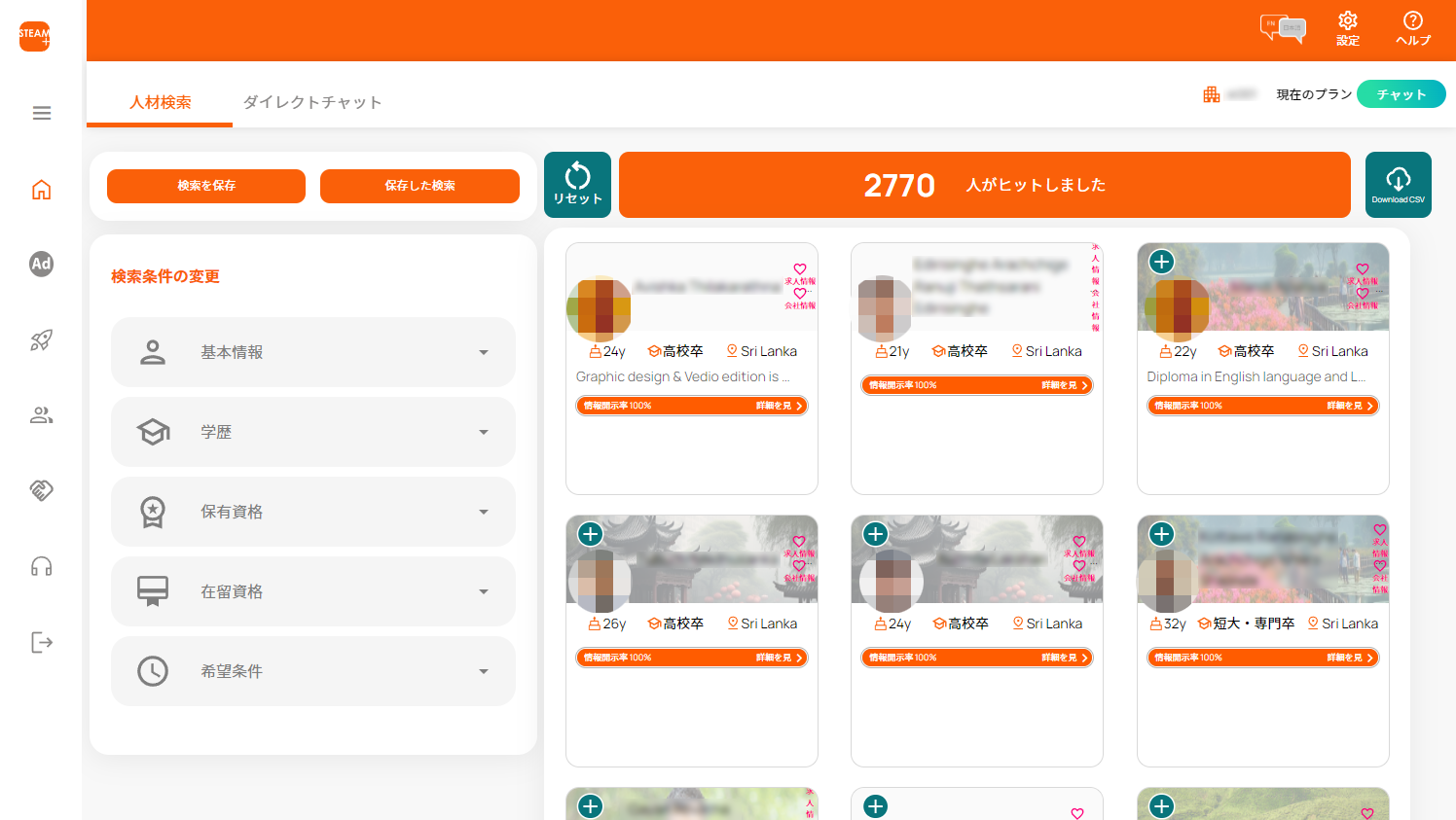Click the green チャット plan button

point(1401,94)
